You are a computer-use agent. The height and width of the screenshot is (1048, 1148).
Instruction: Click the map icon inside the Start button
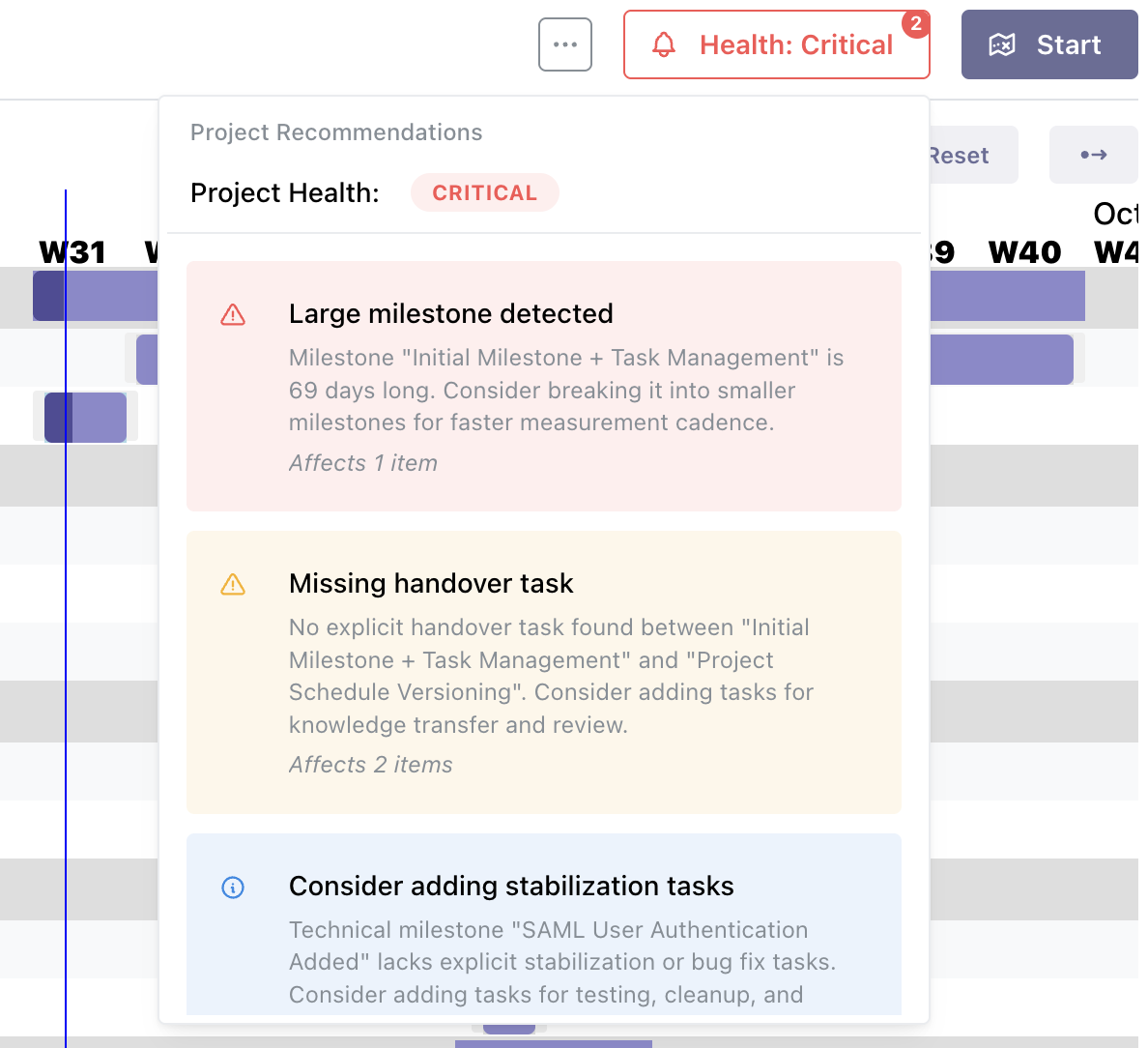1004,44
